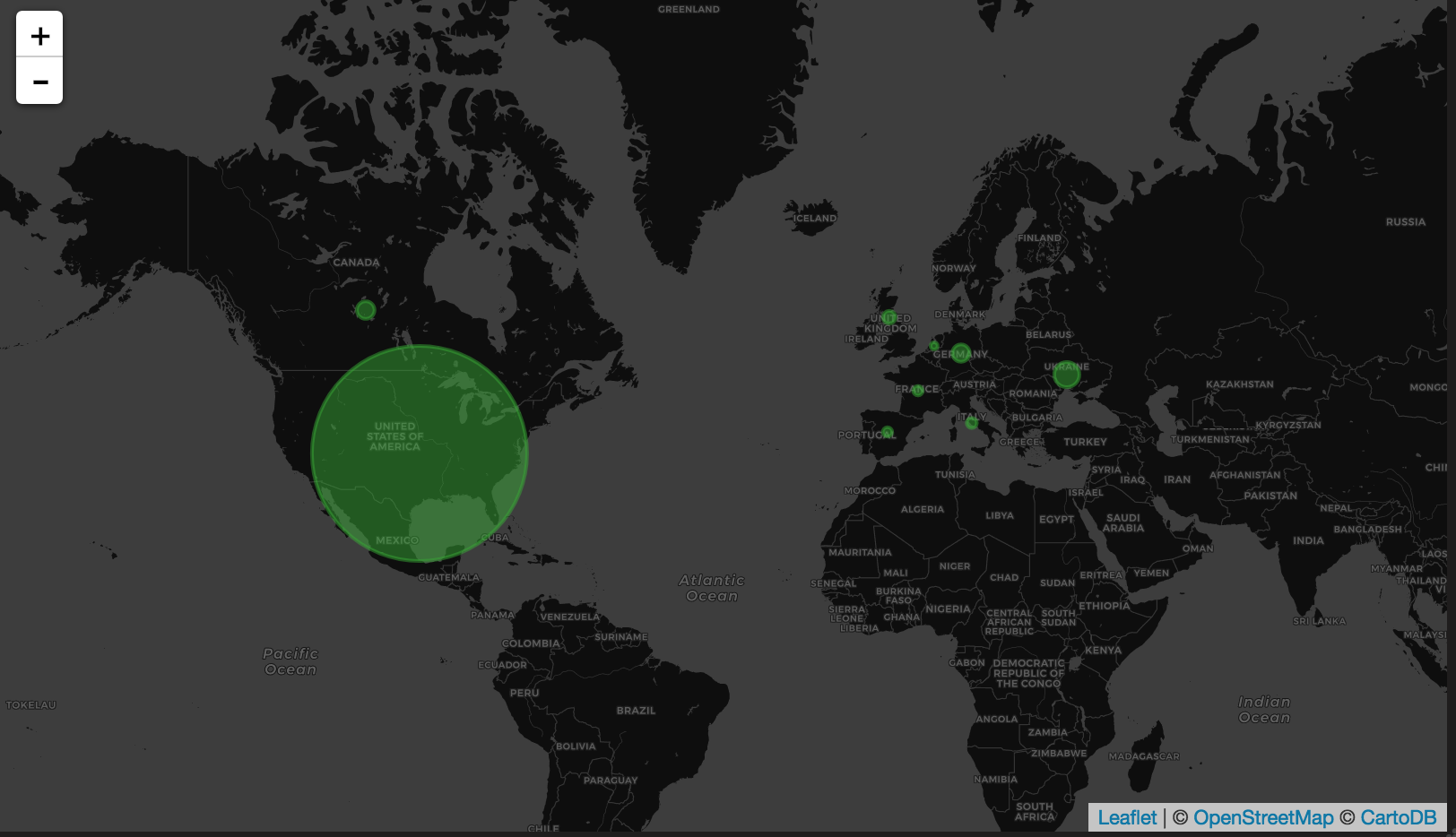Viewport: 1456px width, 837px height.
Task: Select the small green marker over France
Action: pyautogui.click(x=918, y=391)
